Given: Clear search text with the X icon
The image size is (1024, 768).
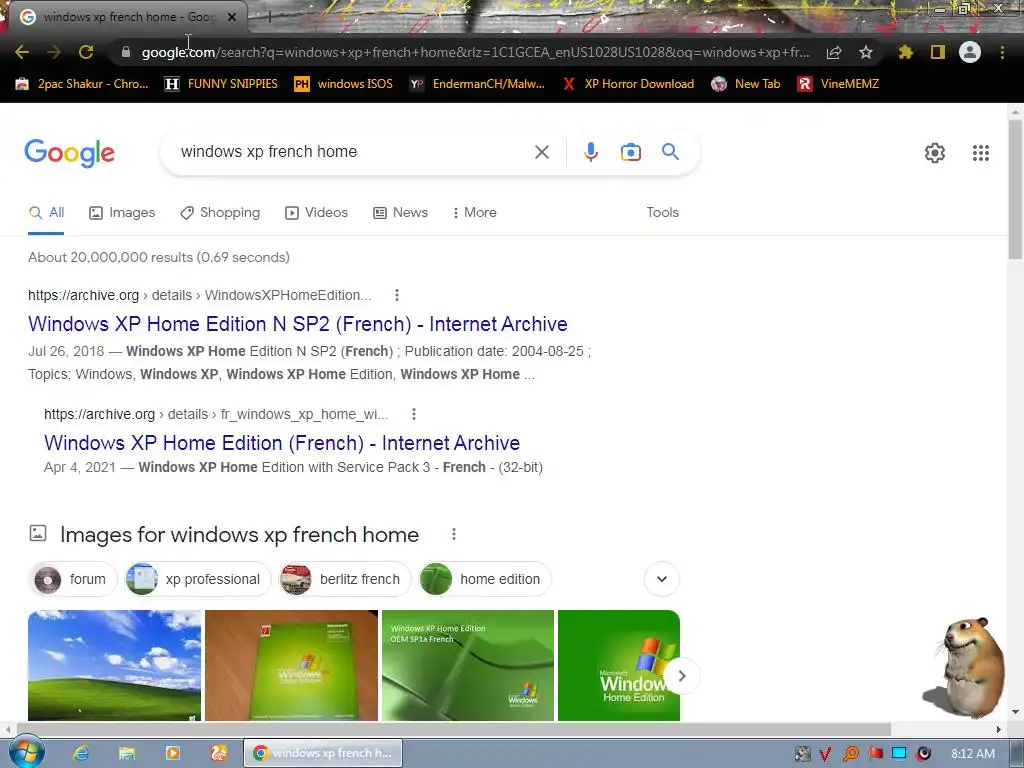Looking at the screenshot, I should tap(541, 152).
